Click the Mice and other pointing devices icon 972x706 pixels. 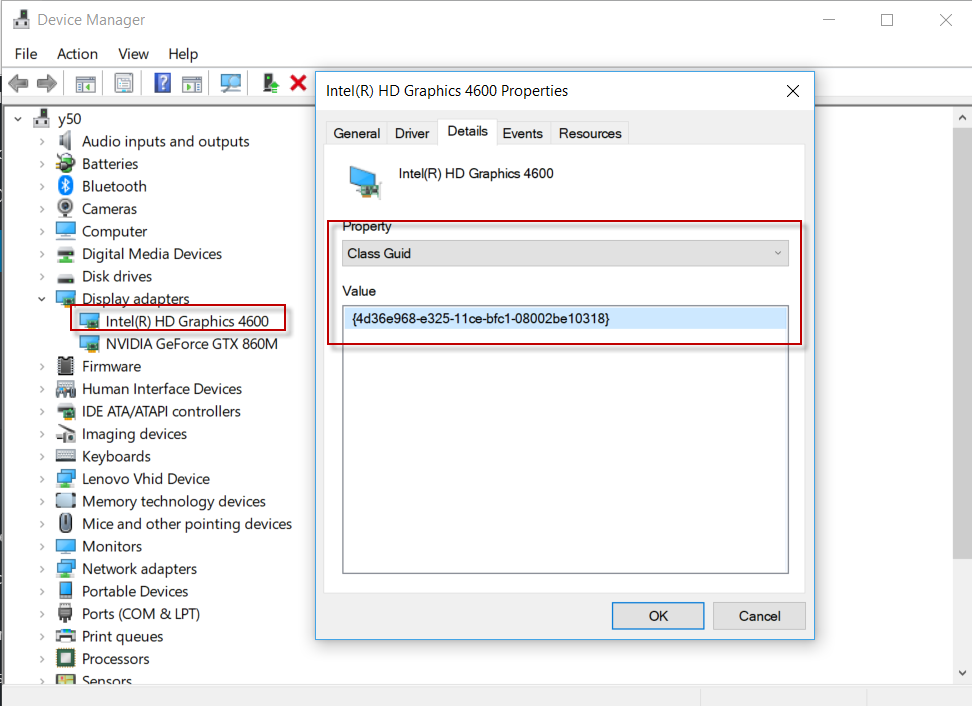tap(66, 524)
